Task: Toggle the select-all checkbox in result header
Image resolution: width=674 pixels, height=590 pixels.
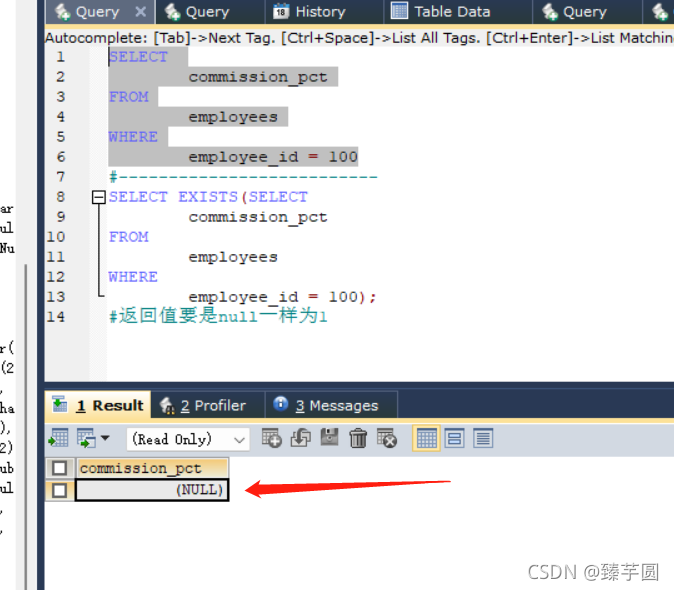Action: point(59,468)
